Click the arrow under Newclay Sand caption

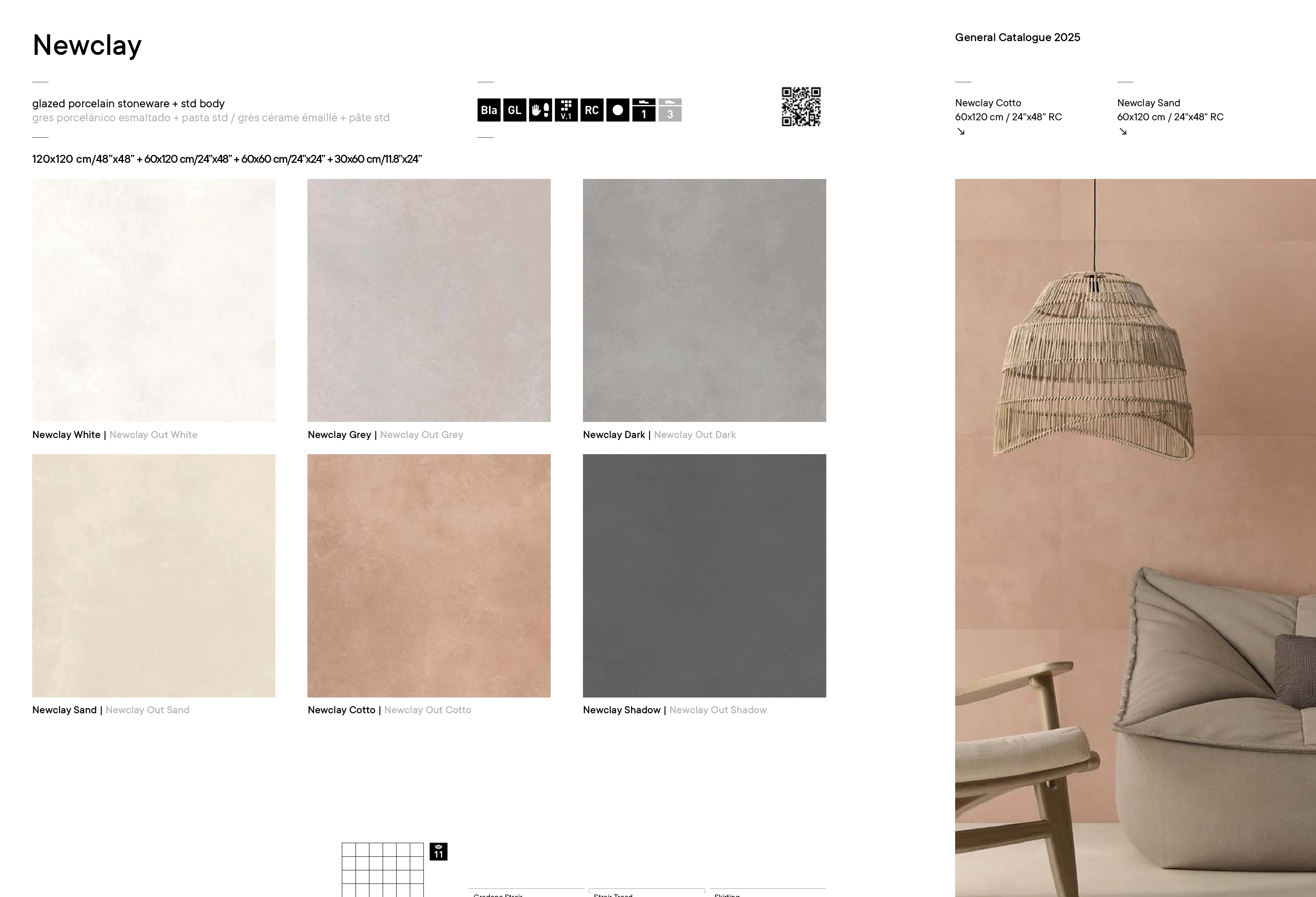point(1123,131)
